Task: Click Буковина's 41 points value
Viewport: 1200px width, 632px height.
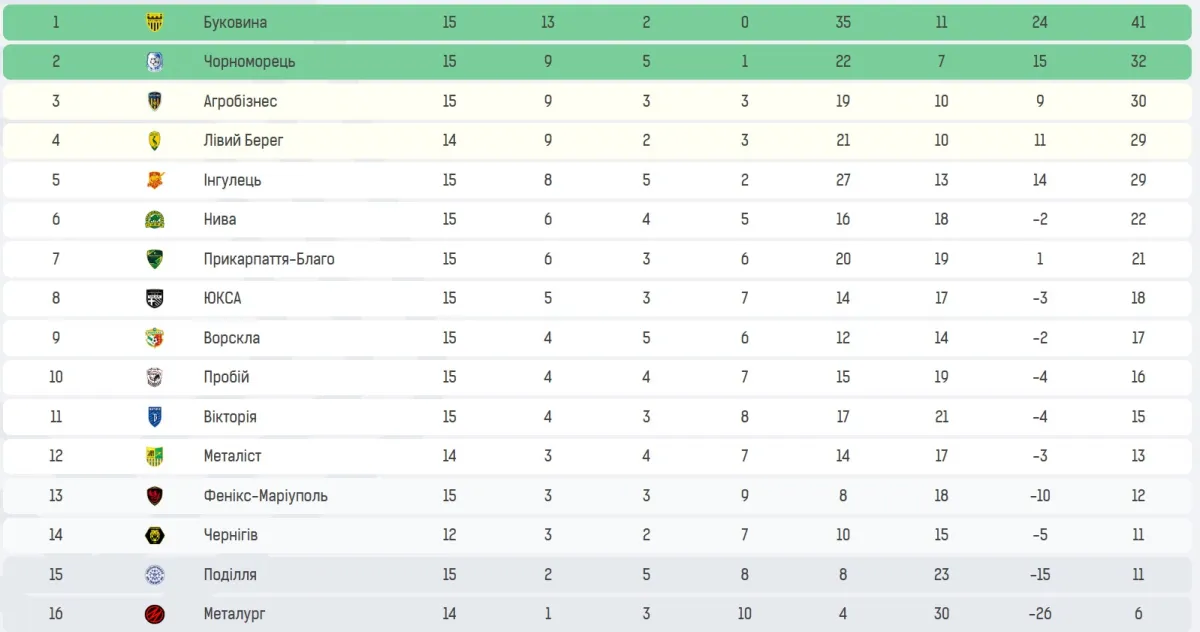Action: (1138, 22)
